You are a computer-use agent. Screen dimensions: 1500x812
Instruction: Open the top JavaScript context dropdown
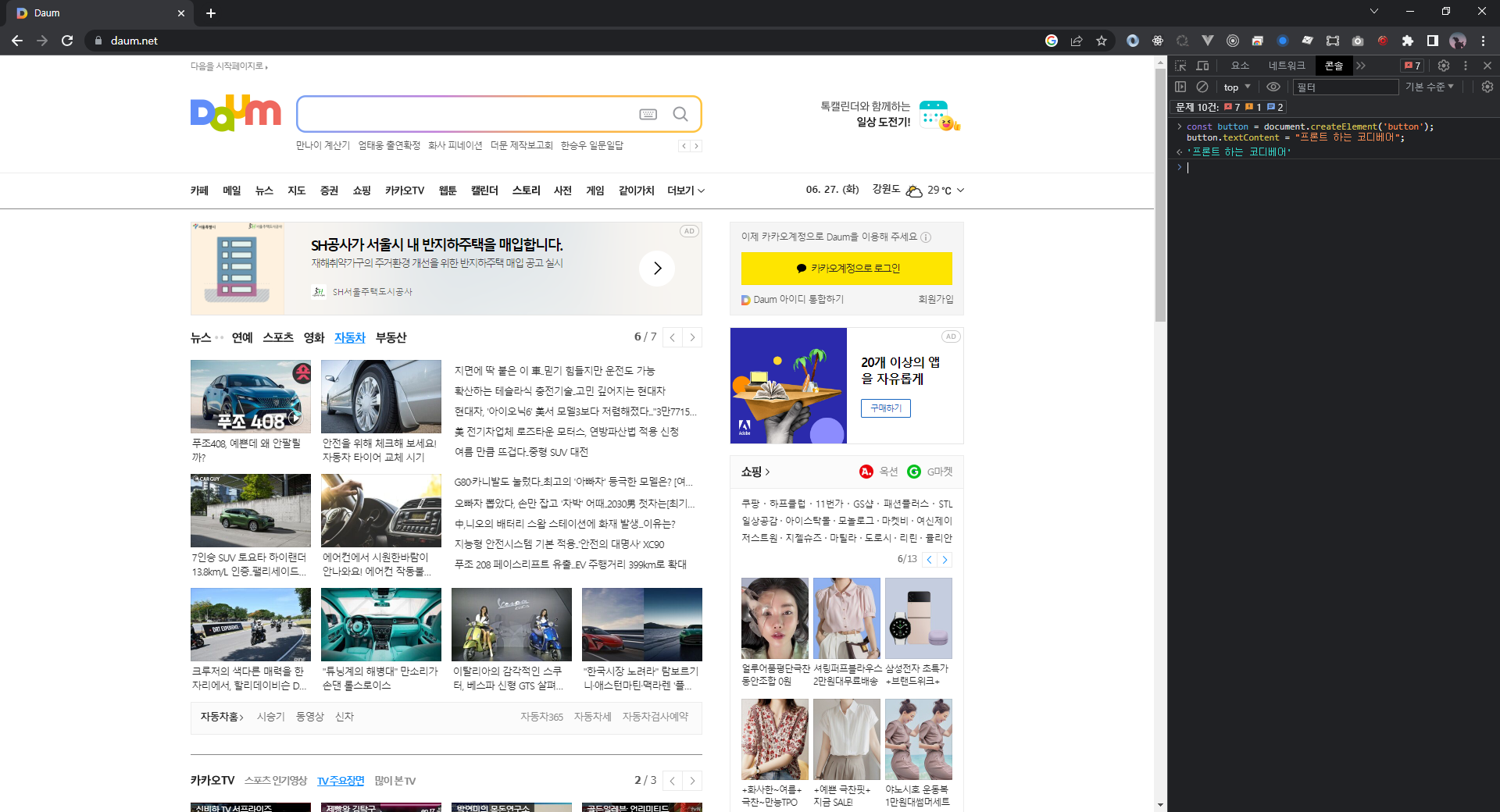point(1237,87)
